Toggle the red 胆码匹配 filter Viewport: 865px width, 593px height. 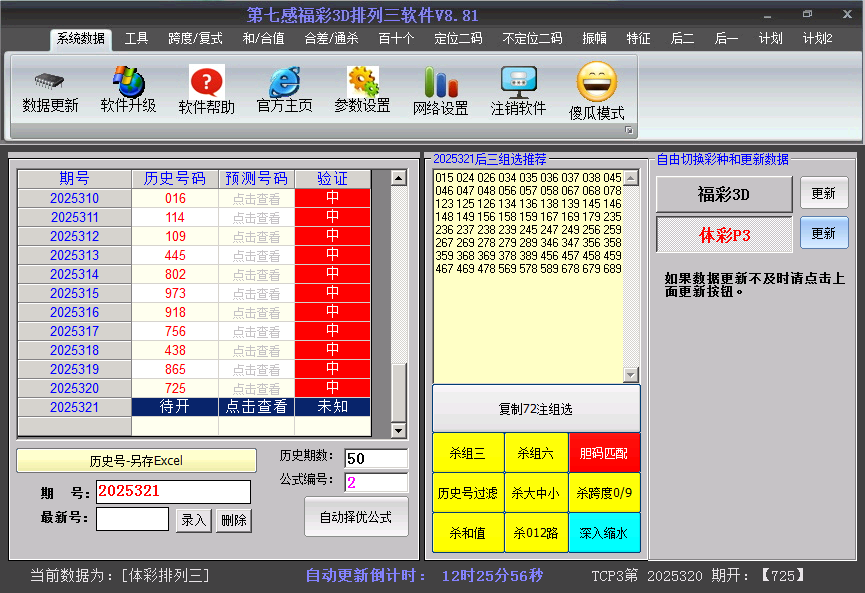pyautogui.click(x=604, y=453)
